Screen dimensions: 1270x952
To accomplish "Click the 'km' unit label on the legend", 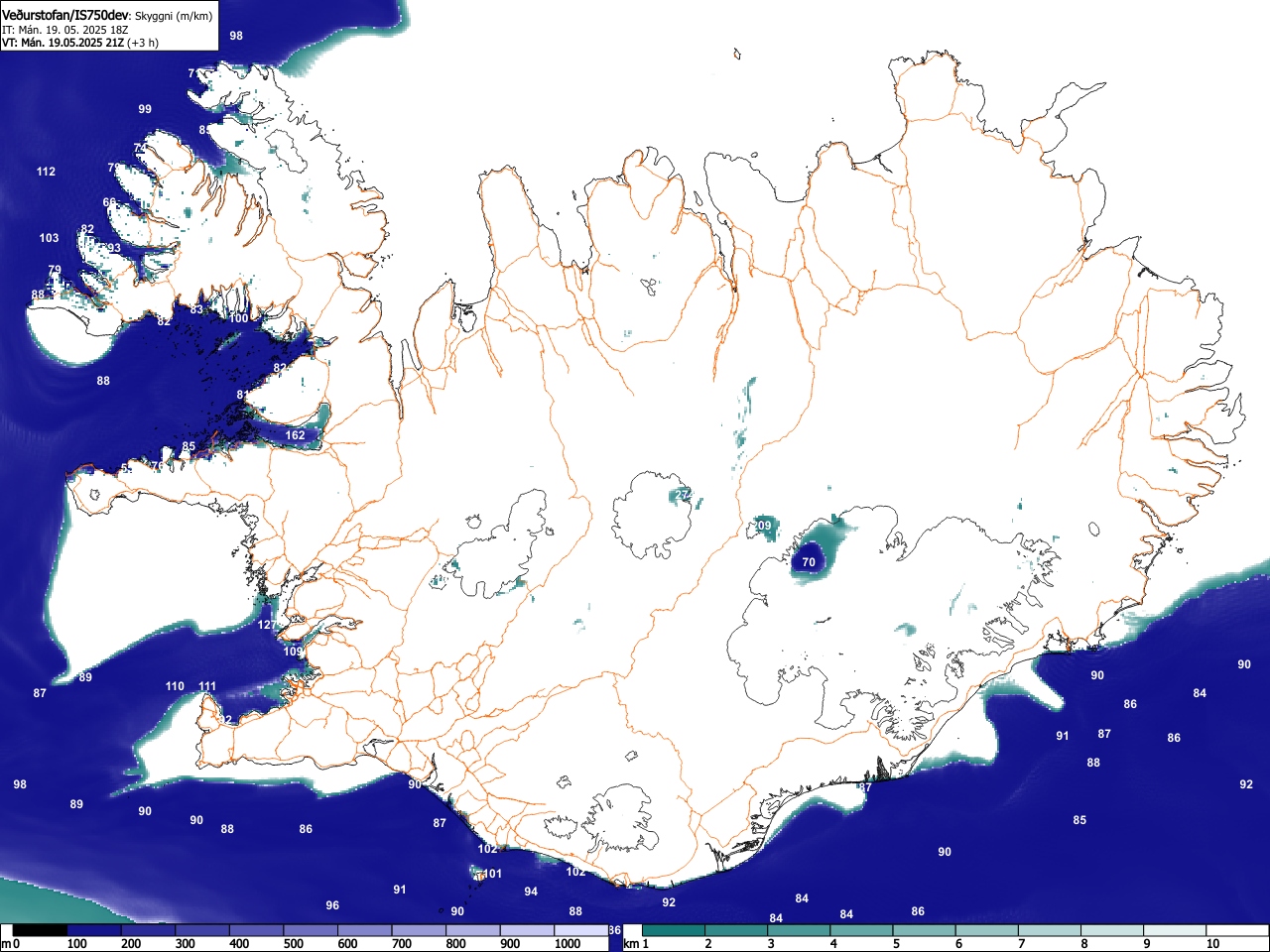I will 630,944.
